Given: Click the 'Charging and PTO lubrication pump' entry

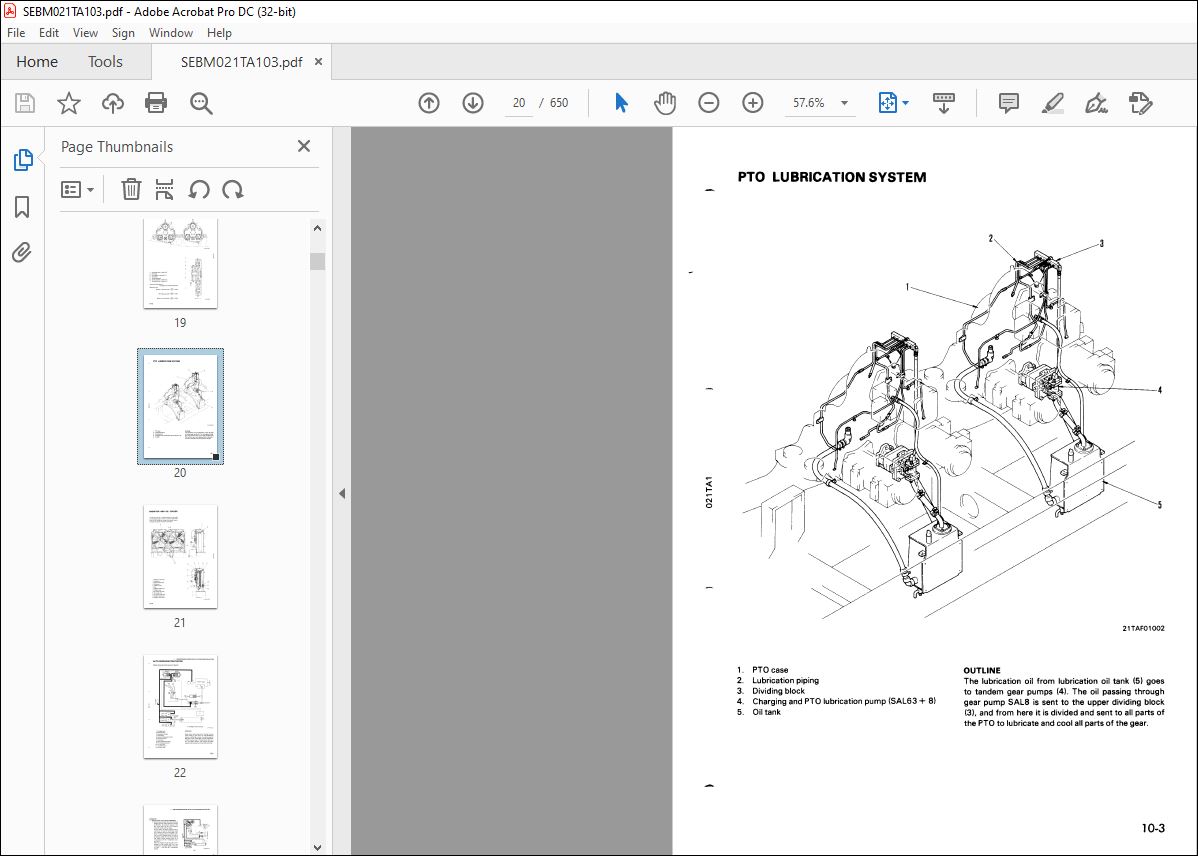Looking at the screenshot, I should coord(843,702).
